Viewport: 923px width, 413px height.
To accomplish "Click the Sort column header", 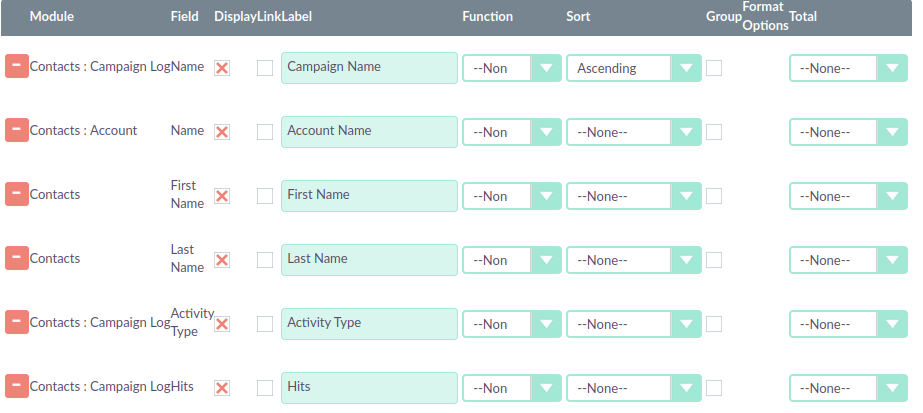I will pos(578,16).
